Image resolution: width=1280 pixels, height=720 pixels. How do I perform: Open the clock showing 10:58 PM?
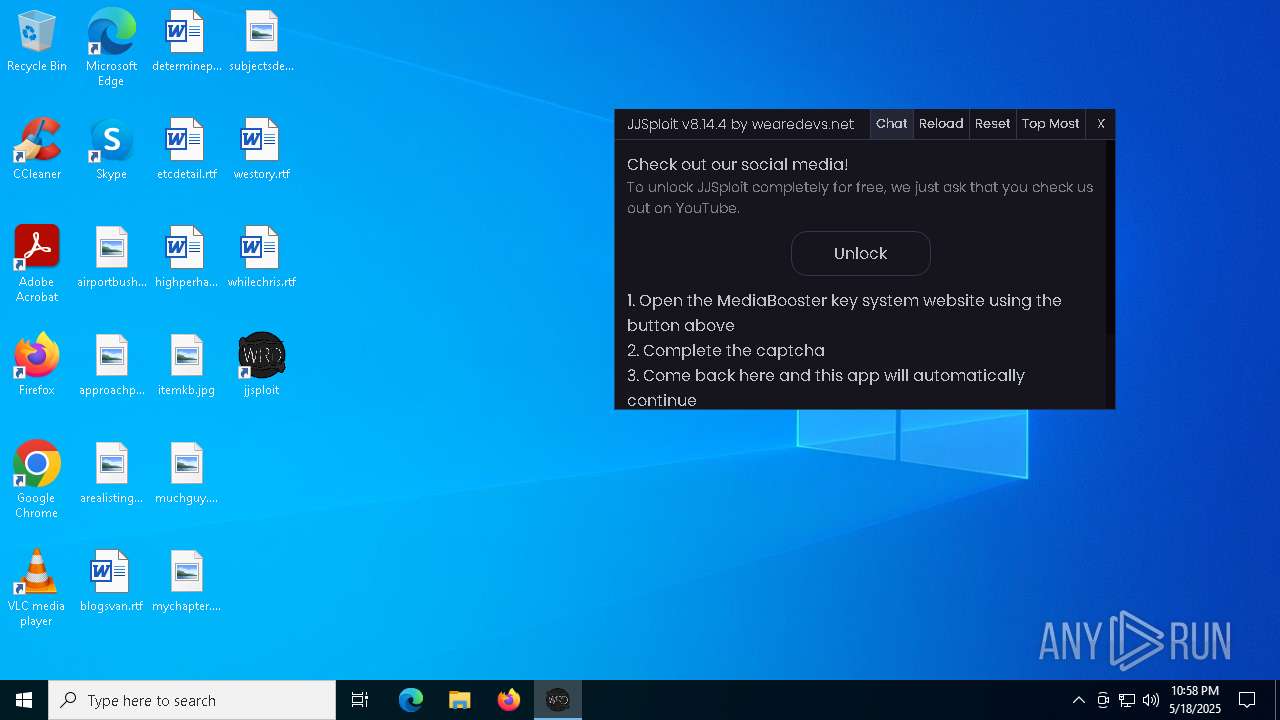pyautogui.click(x=1194, y=700)
